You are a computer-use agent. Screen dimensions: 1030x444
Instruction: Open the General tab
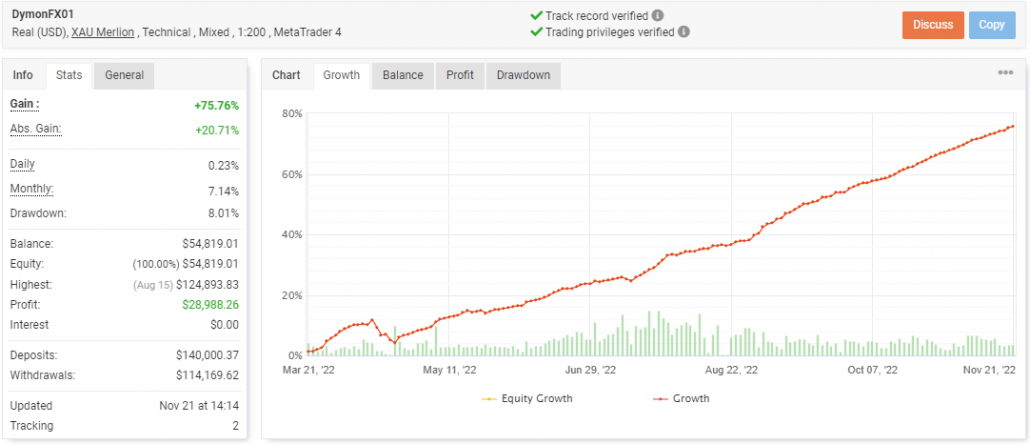pyautogui.click(x=124, y=75)
